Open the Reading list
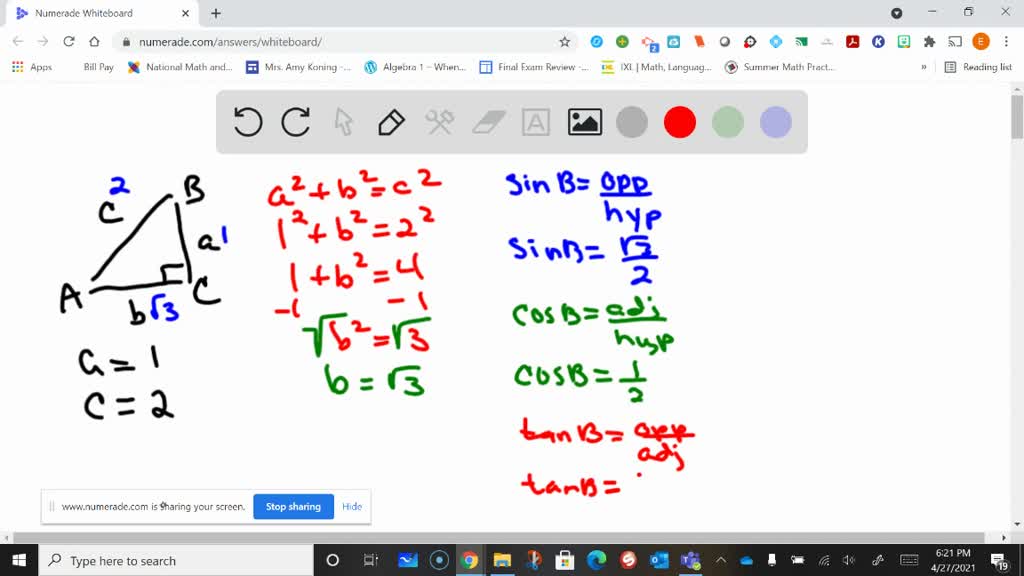The height and width of the screenshot is (576, 1024). point(980,66)
